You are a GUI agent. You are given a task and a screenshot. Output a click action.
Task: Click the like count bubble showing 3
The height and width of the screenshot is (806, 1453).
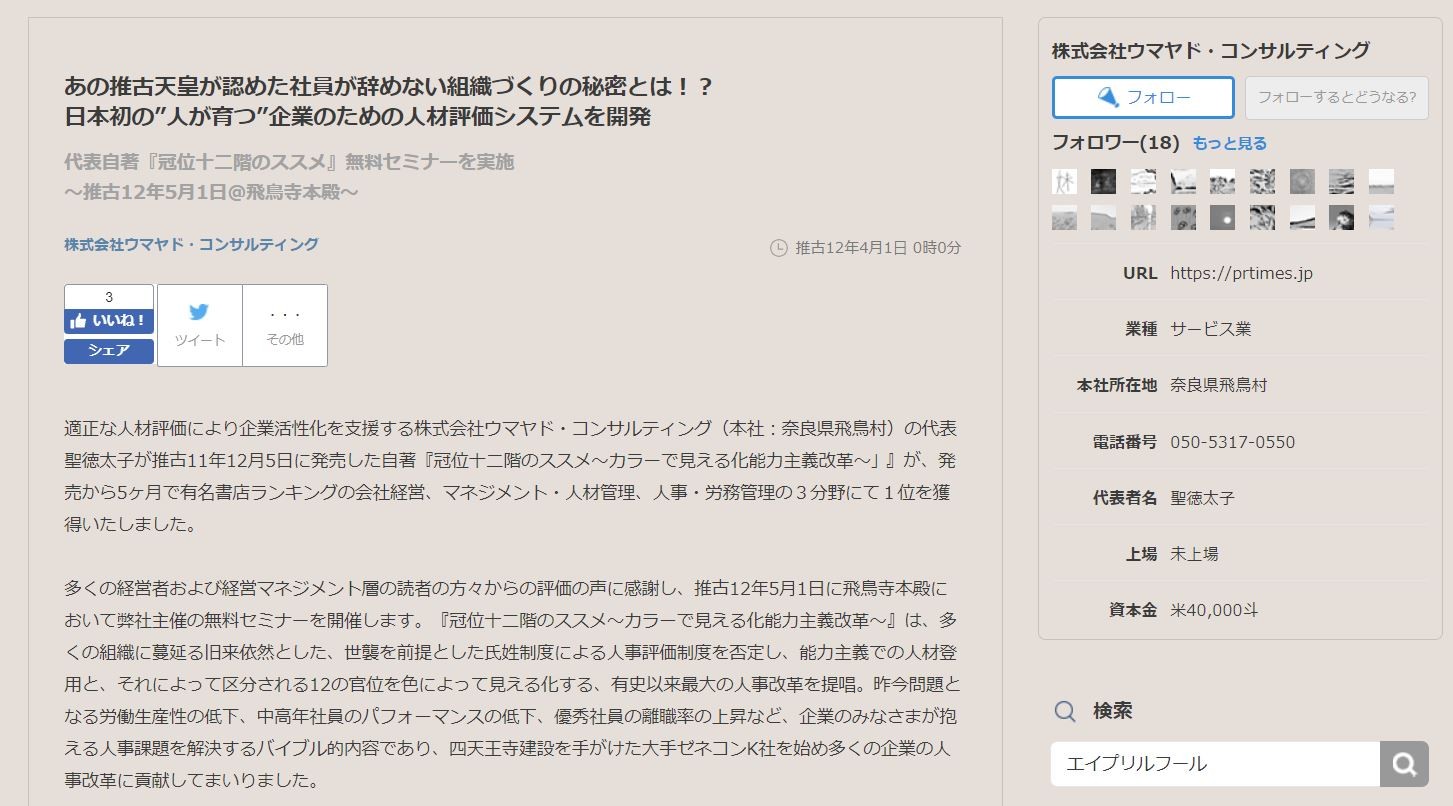click(x=109, y=297)
